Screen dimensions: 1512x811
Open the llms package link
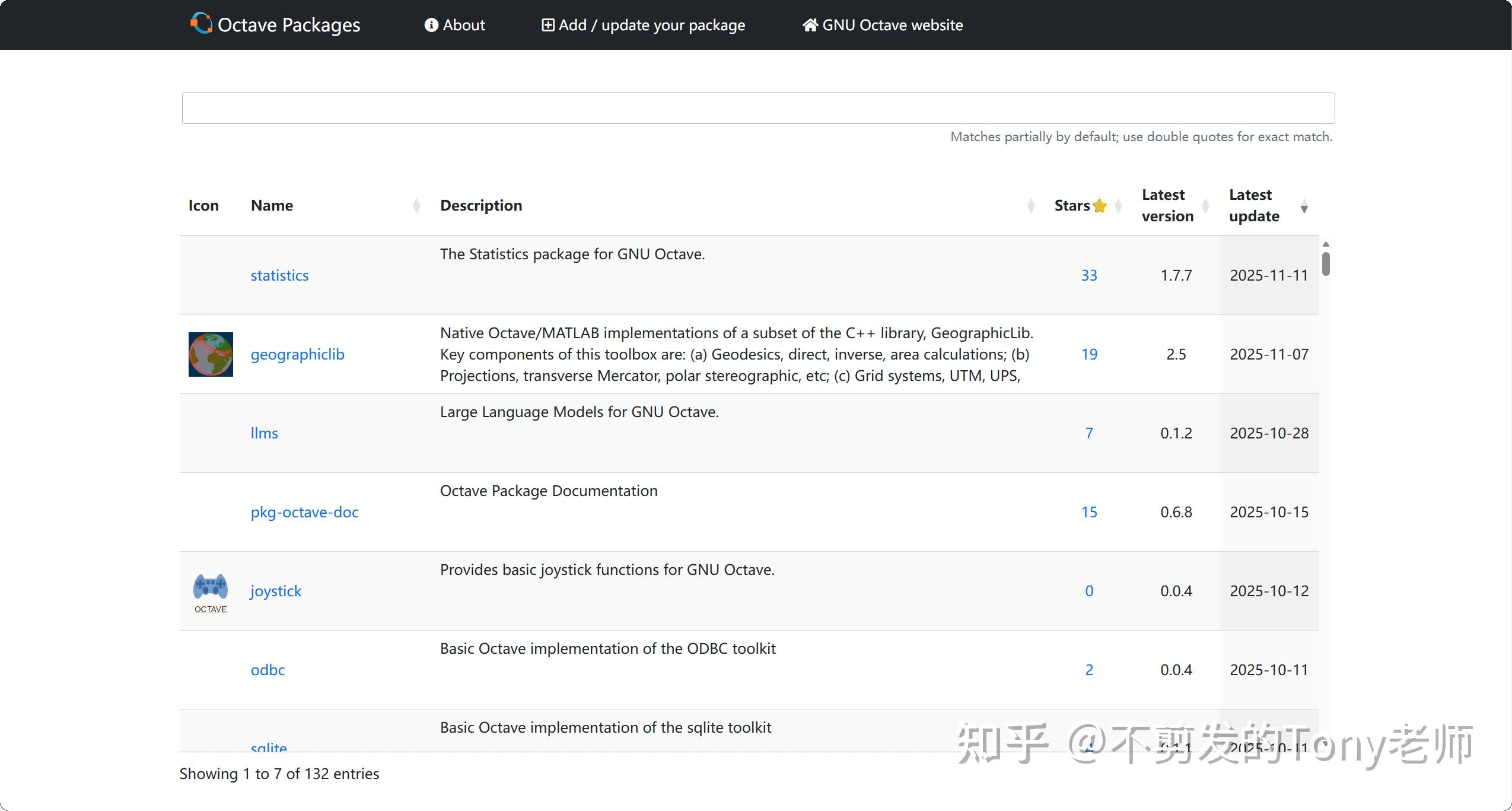(264, 433)
